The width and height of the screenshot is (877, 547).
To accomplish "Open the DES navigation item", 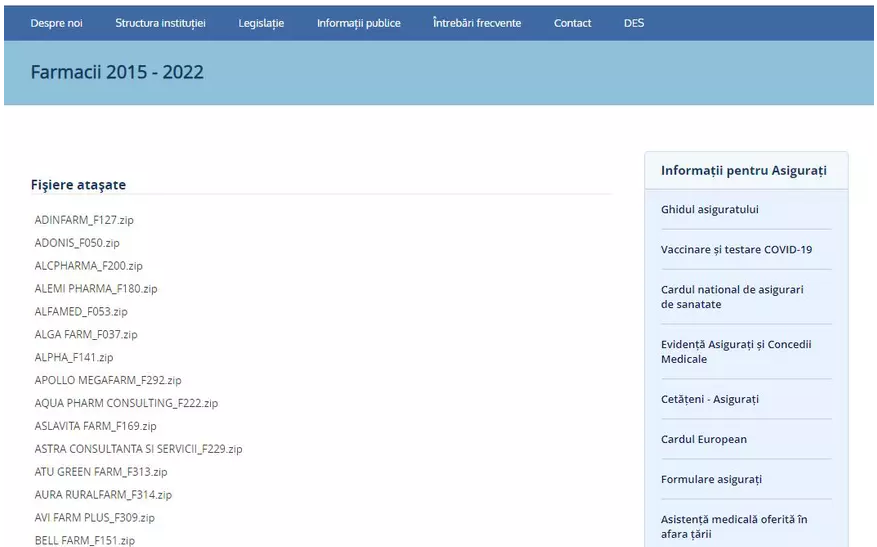I will click(634, 23).
